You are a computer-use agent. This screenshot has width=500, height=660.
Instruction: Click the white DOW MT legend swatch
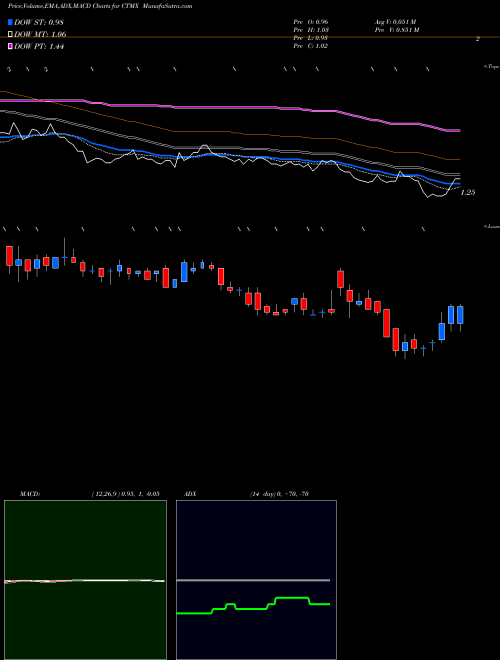pos(10,35)
